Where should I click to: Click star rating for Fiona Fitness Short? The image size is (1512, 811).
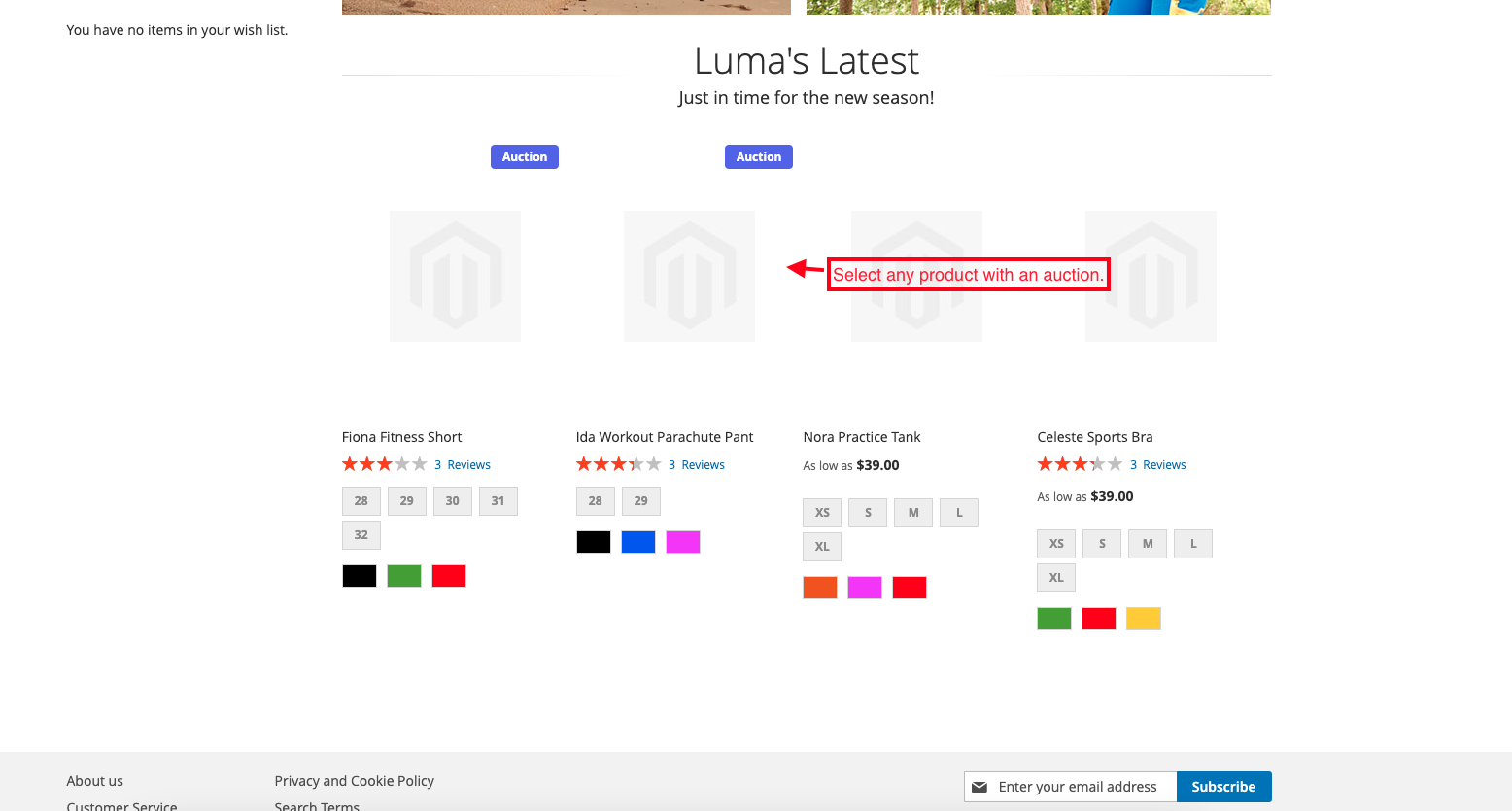pos(384,464)
